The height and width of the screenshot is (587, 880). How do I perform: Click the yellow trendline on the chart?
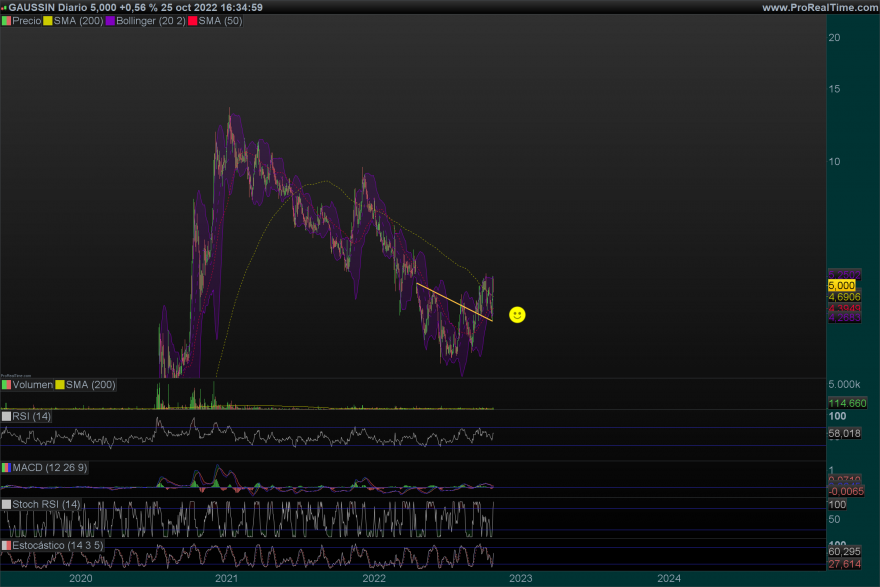tap(453, 302)
